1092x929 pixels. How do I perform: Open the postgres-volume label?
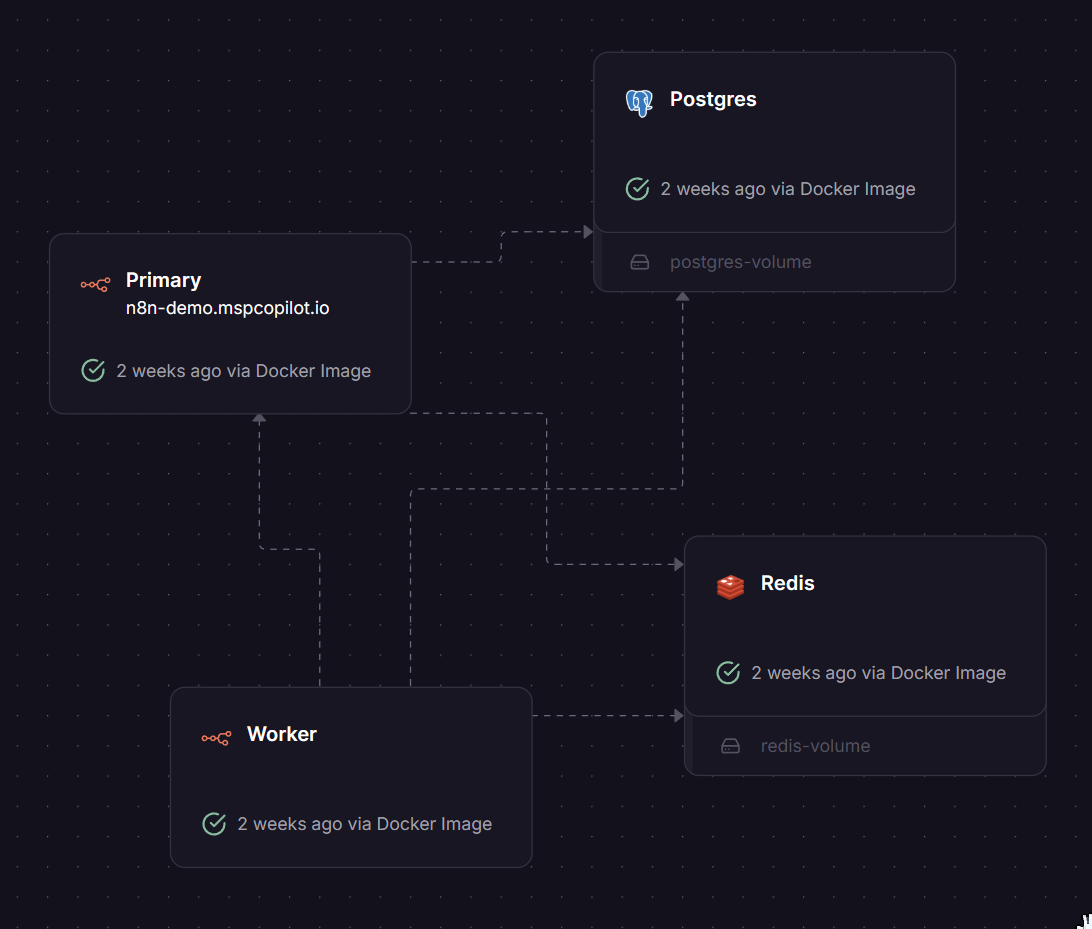(x=740, y=263)
